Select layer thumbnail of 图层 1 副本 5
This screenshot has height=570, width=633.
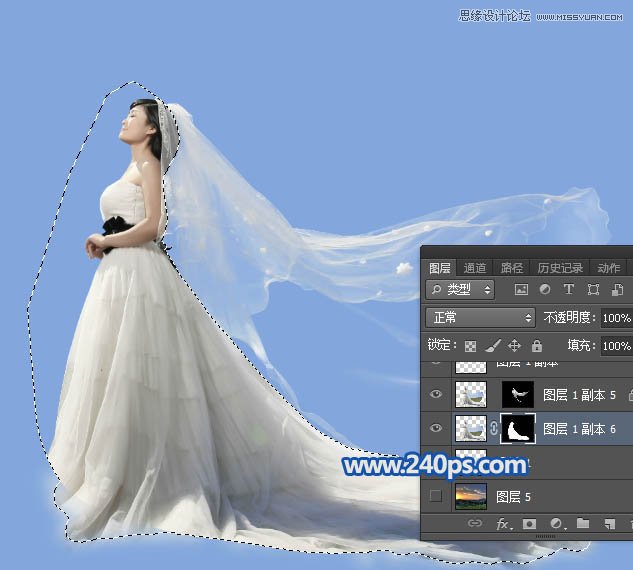[471, 394]
